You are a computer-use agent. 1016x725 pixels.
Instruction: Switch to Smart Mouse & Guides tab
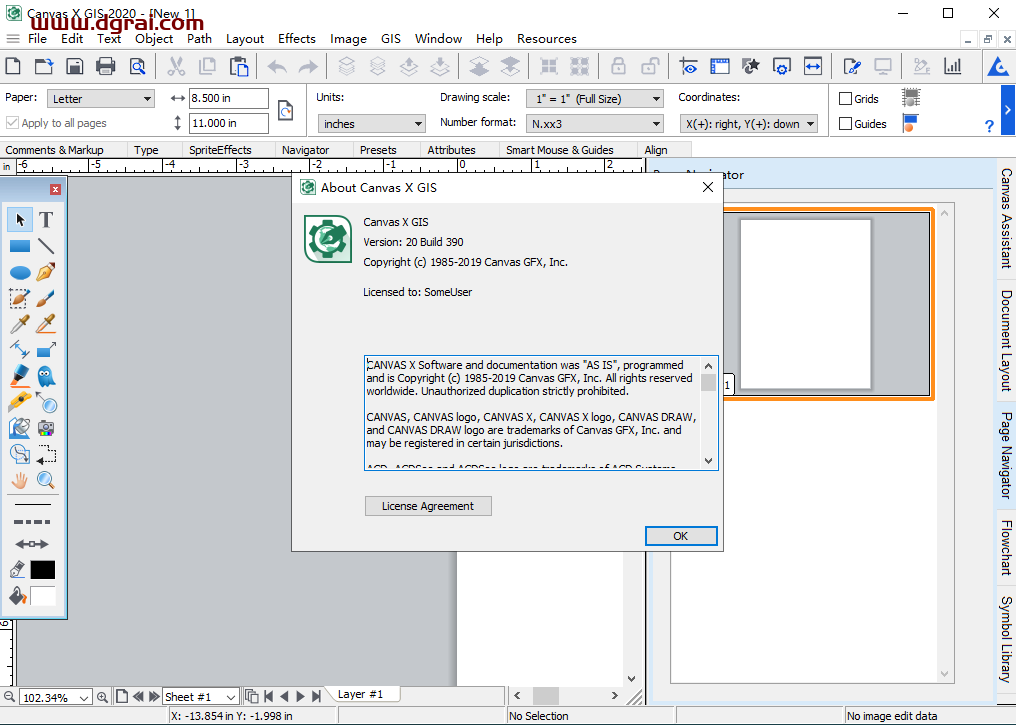(x=560, y=150)
